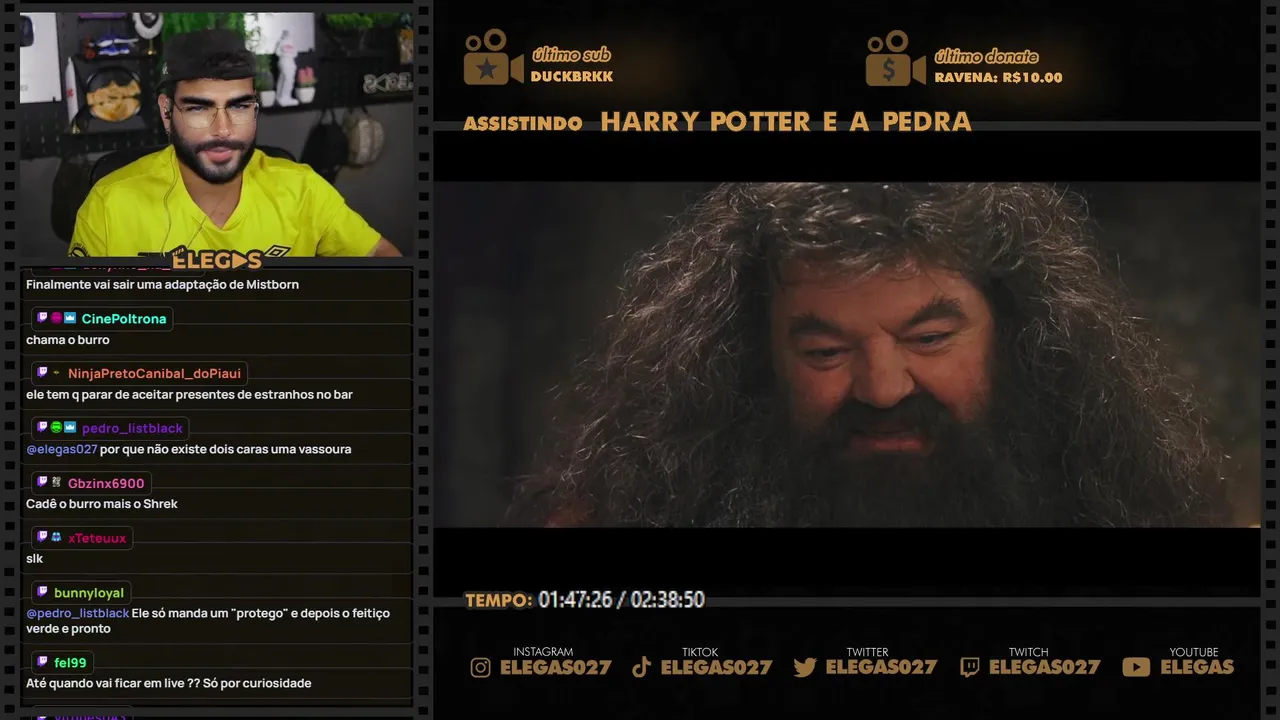Click message 'Até quando vai ficar em live'
1280x720 pixels.
coord(169,684)
